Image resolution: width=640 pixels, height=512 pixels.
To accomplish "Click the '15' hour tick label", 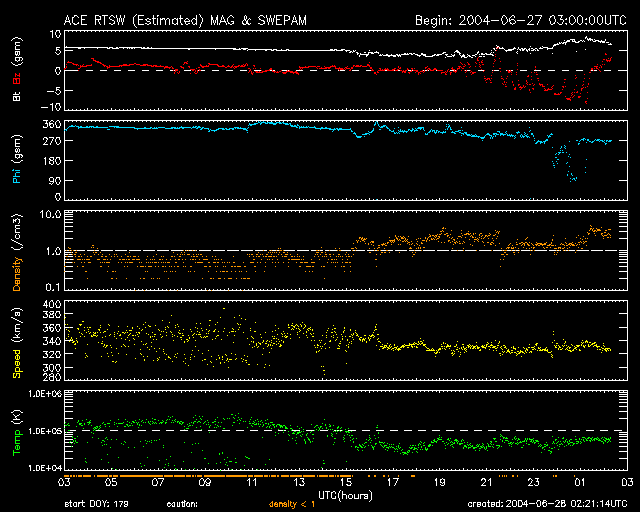I will coord(346,483).
